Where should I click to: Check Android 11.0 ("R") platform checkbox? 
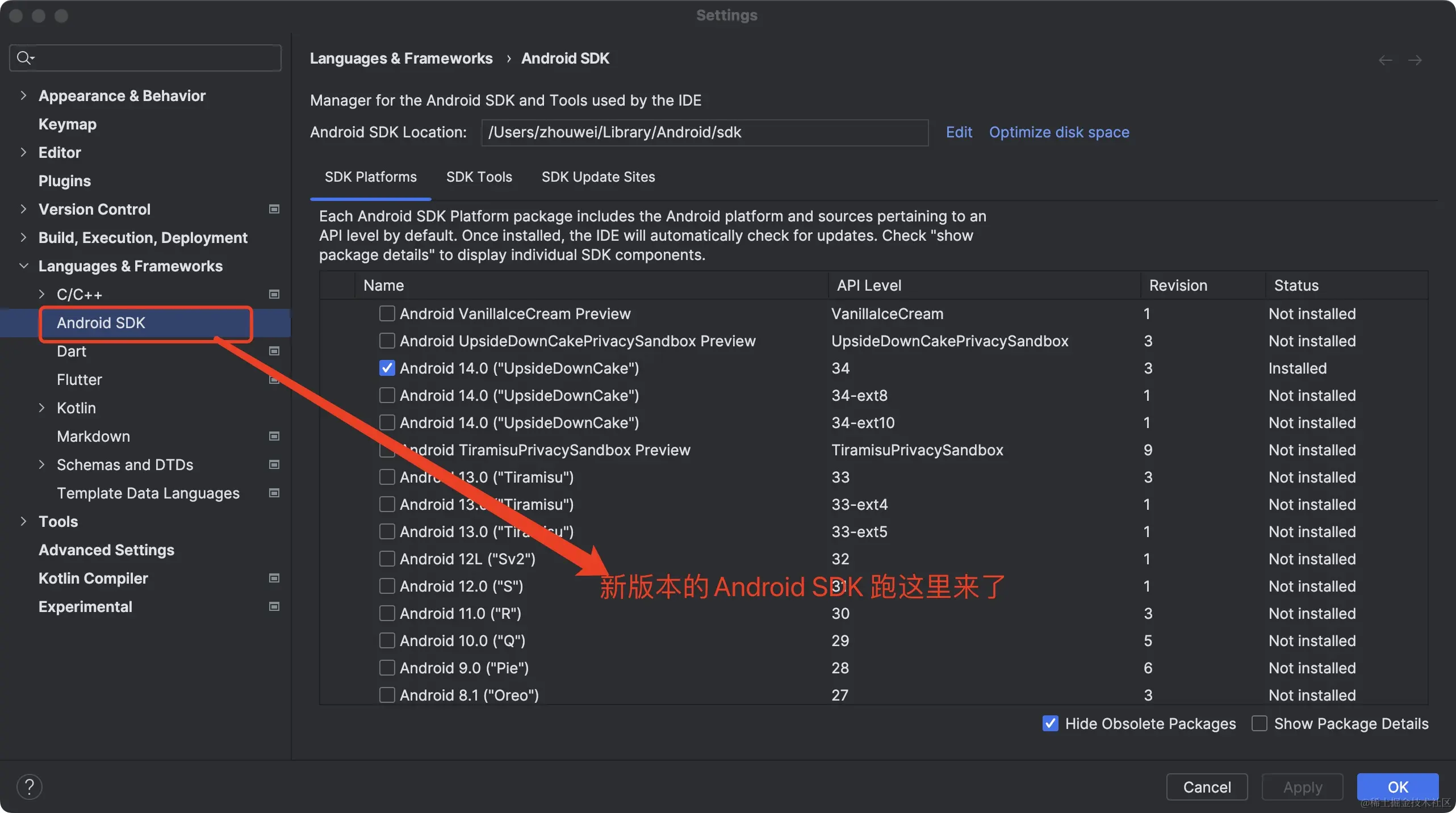pyautogui.click(x=387, y=614)
